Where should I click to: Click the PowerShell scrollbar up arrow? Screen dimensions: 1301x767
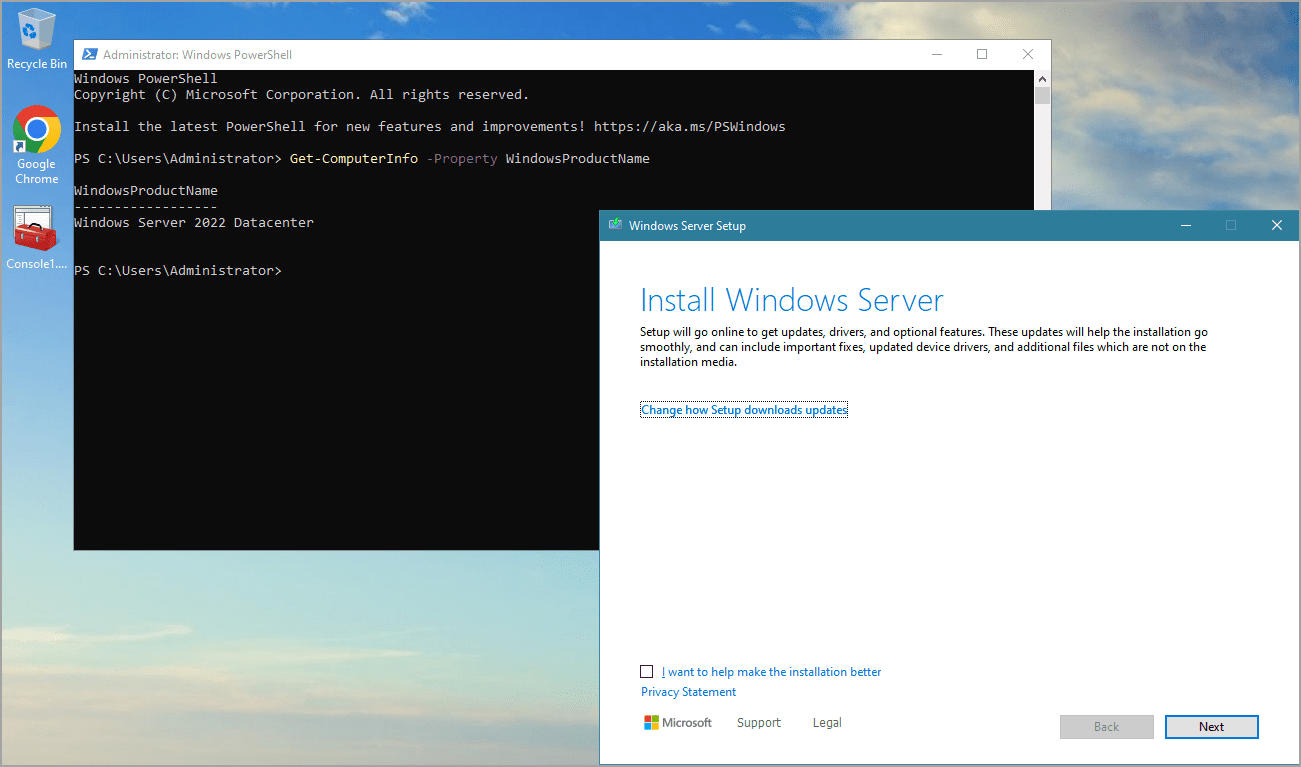[1043, 78]
